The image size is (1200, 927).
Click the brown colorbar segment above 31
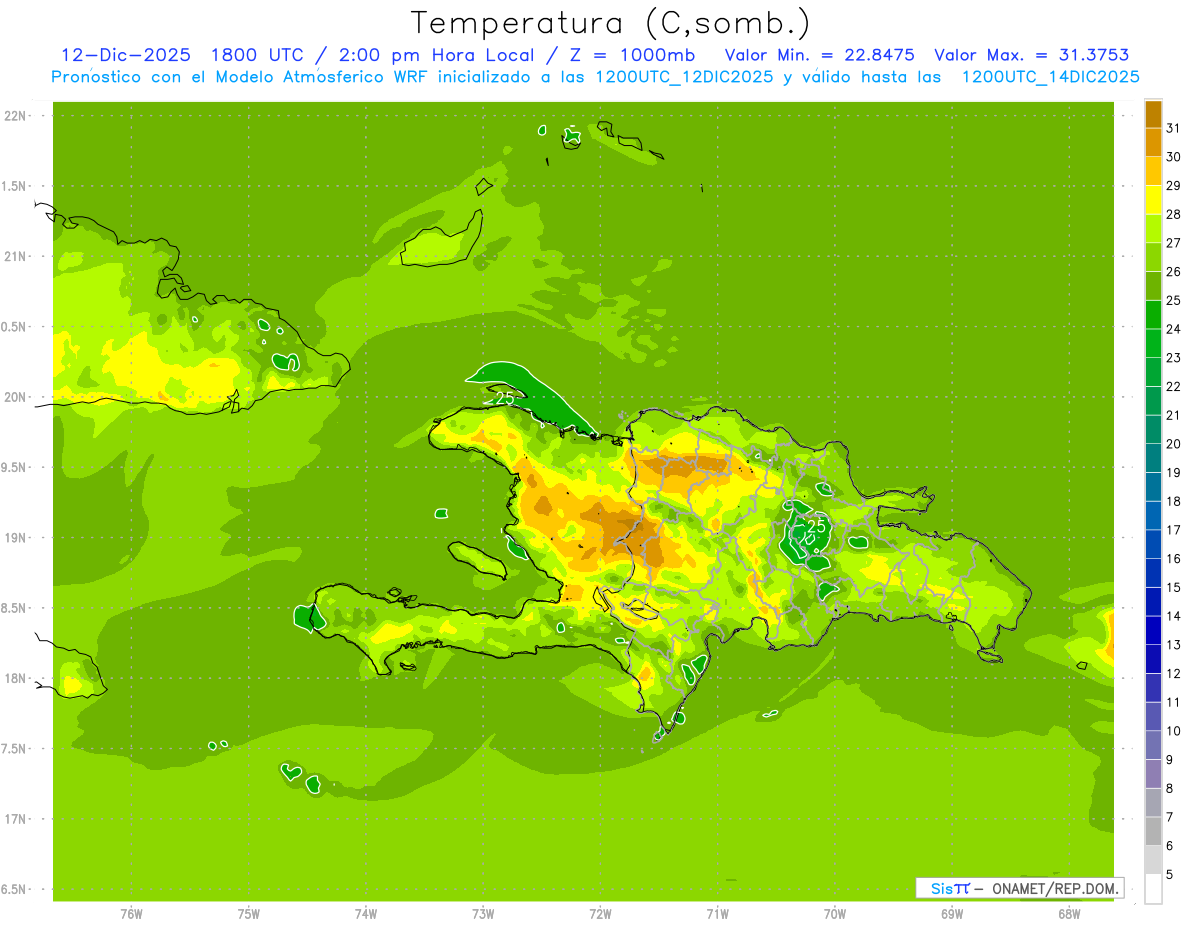pos(1153,114)
